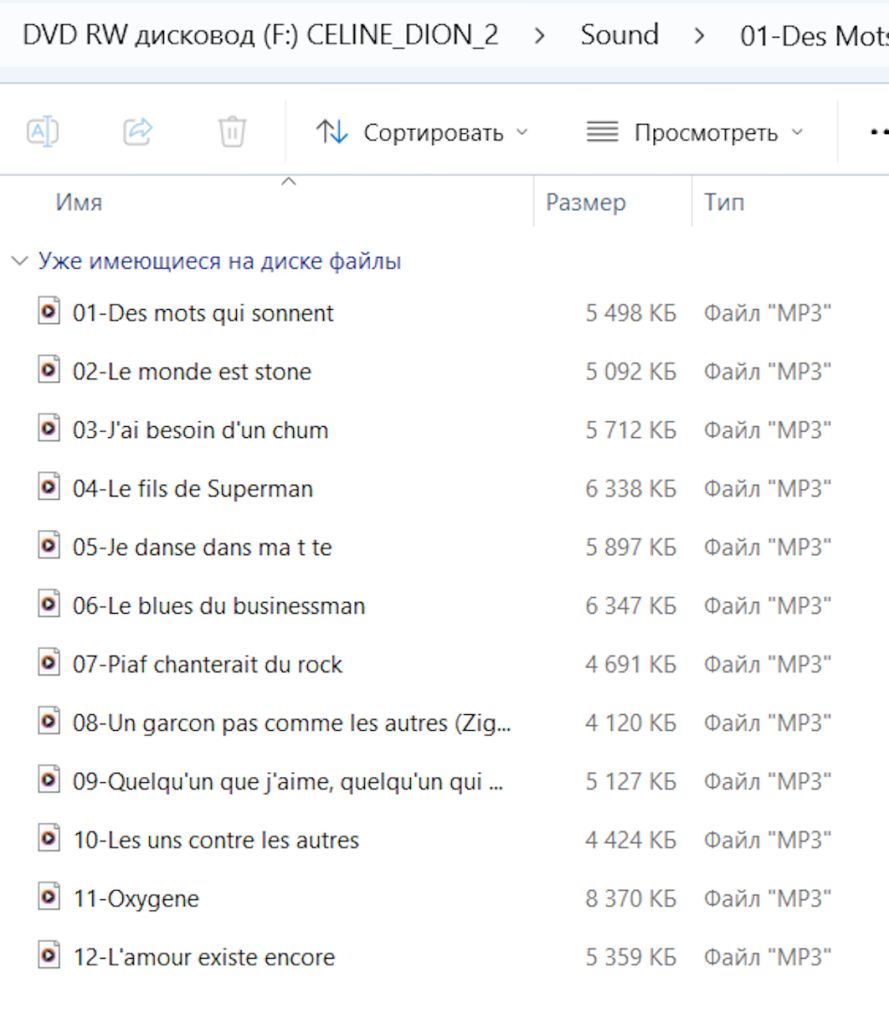The height and width of the screenshot is (1024, 889).
Task: Click the MP3 icon for 03-J'ai besoin d'un chum
Action: coord(49,428)
